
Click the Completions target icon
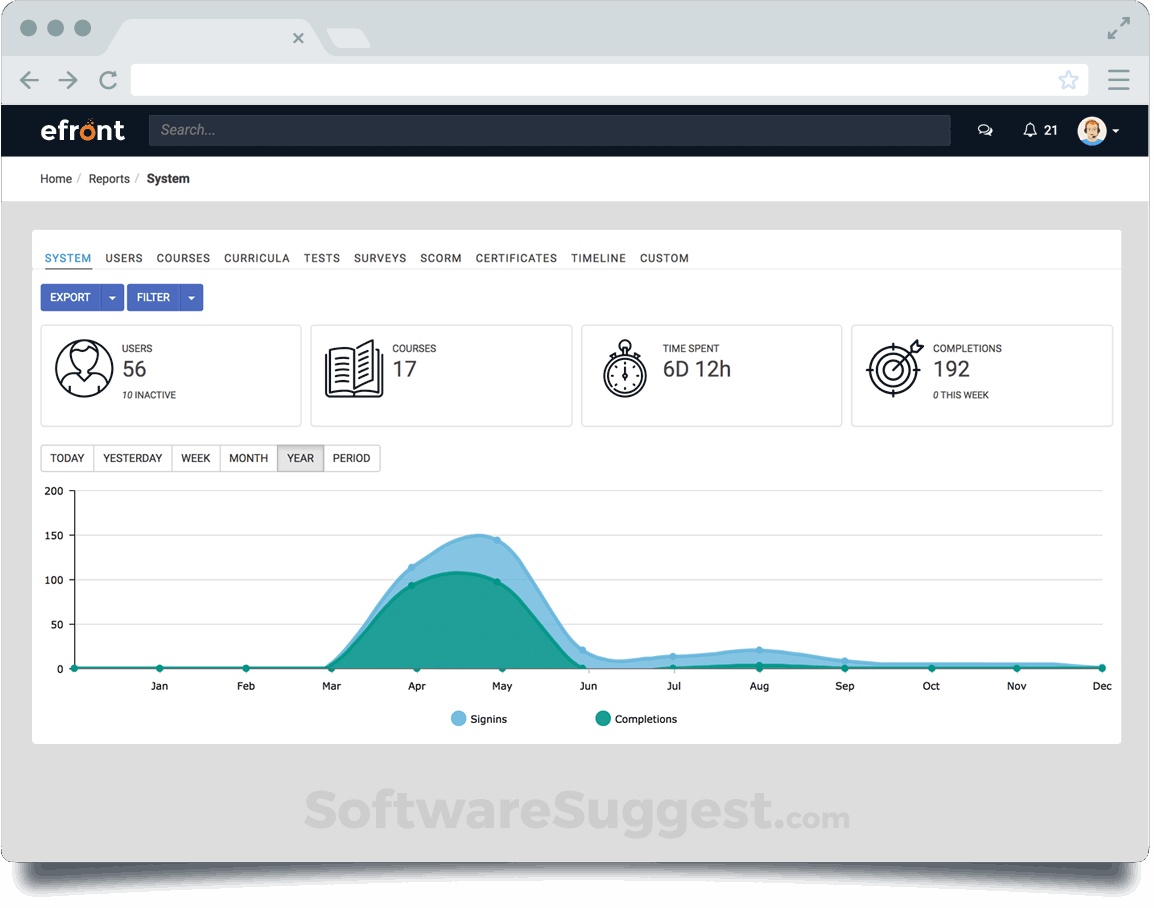893,368
